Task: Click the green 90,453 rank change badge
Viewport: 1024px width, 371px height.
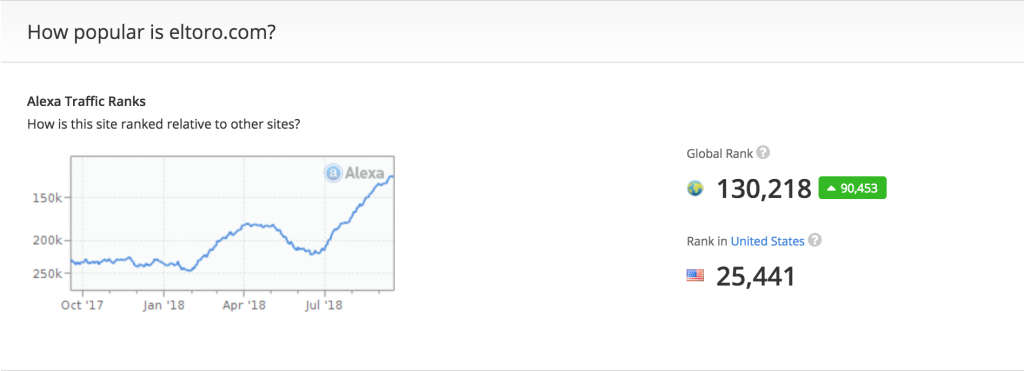Action: tap(852, 188)
